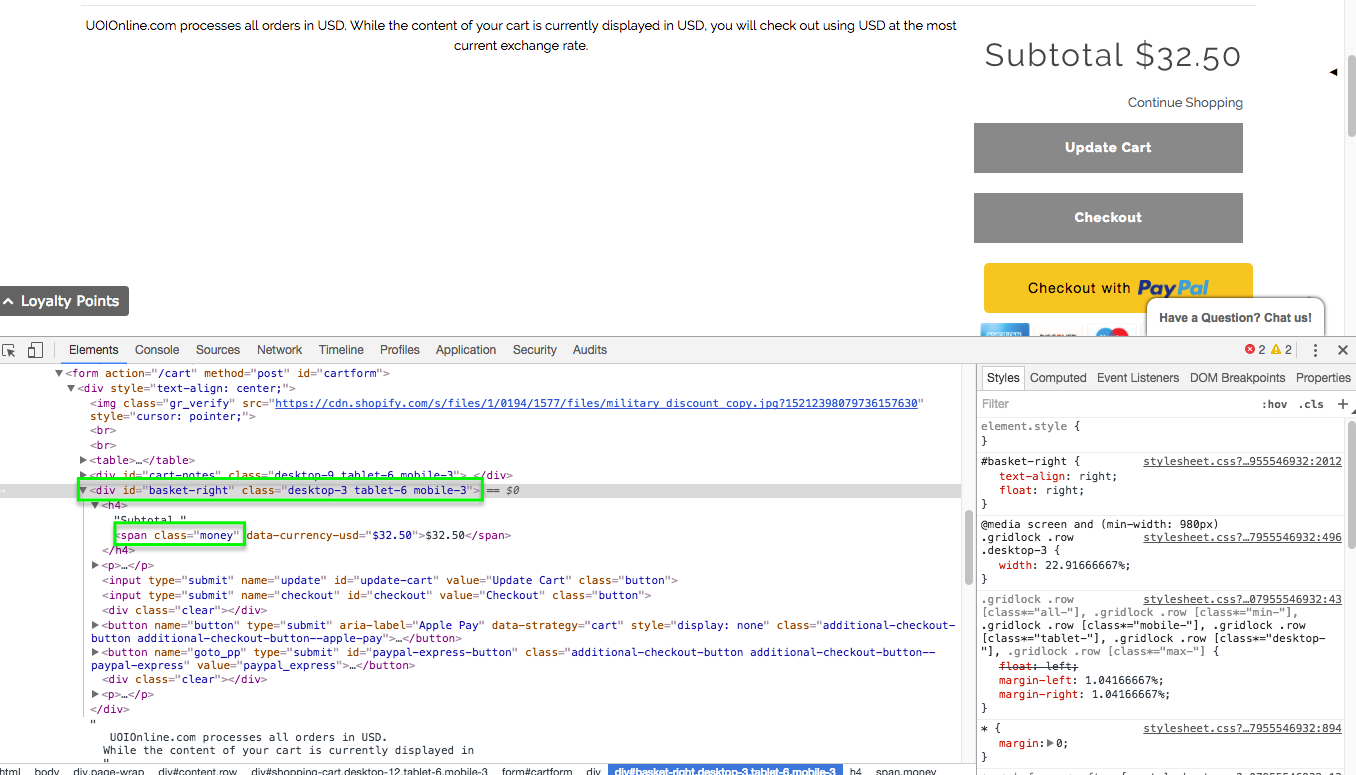Collapse the basket-right div node
This screenshot has width=1356, height=775.
pyautogui.click(x=84, y=490)
